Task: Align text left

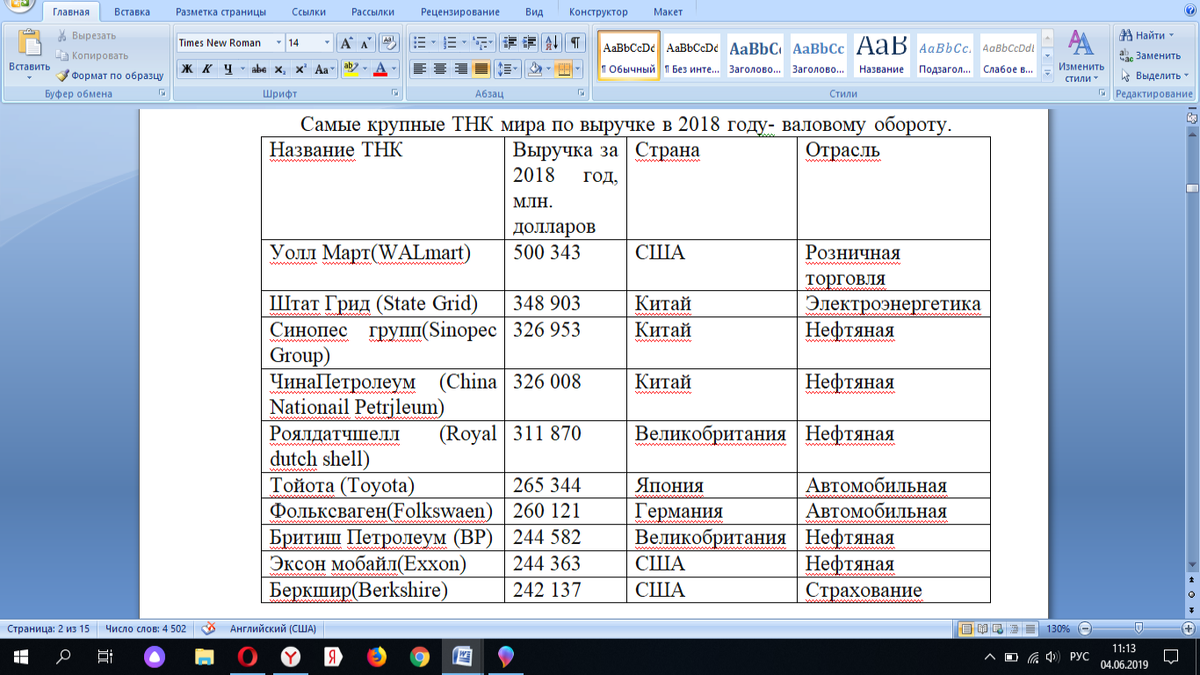Action: (x=420, y=69)
